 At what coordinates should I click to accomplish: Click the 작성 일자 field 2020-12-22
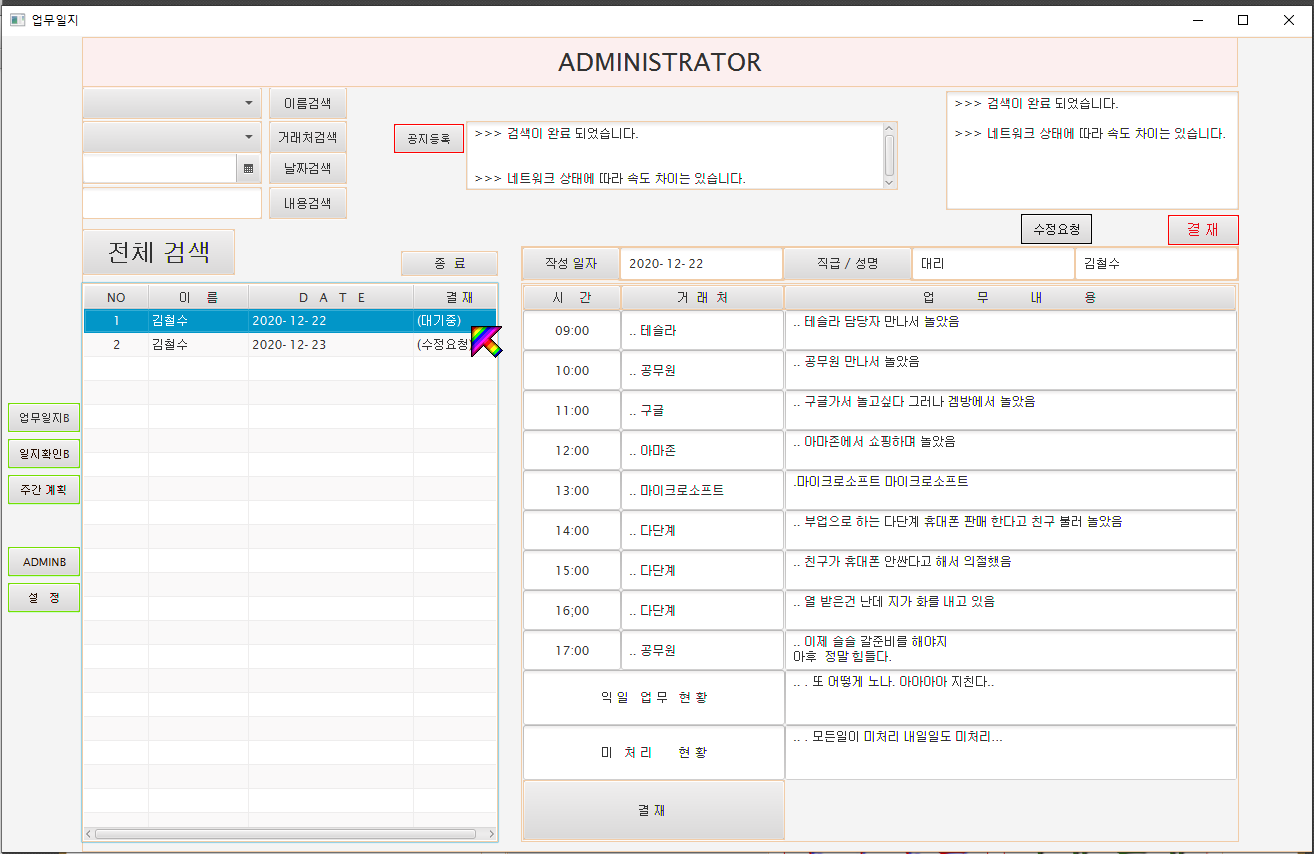[701, 264]
